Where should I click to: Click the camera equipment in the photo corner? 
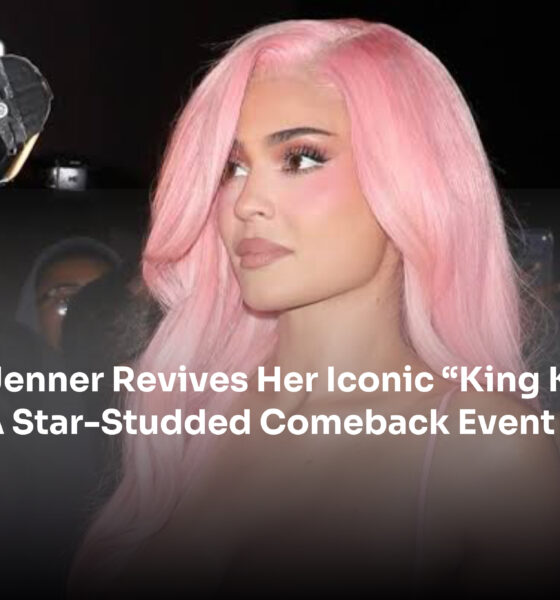click(x=23, y=115)
